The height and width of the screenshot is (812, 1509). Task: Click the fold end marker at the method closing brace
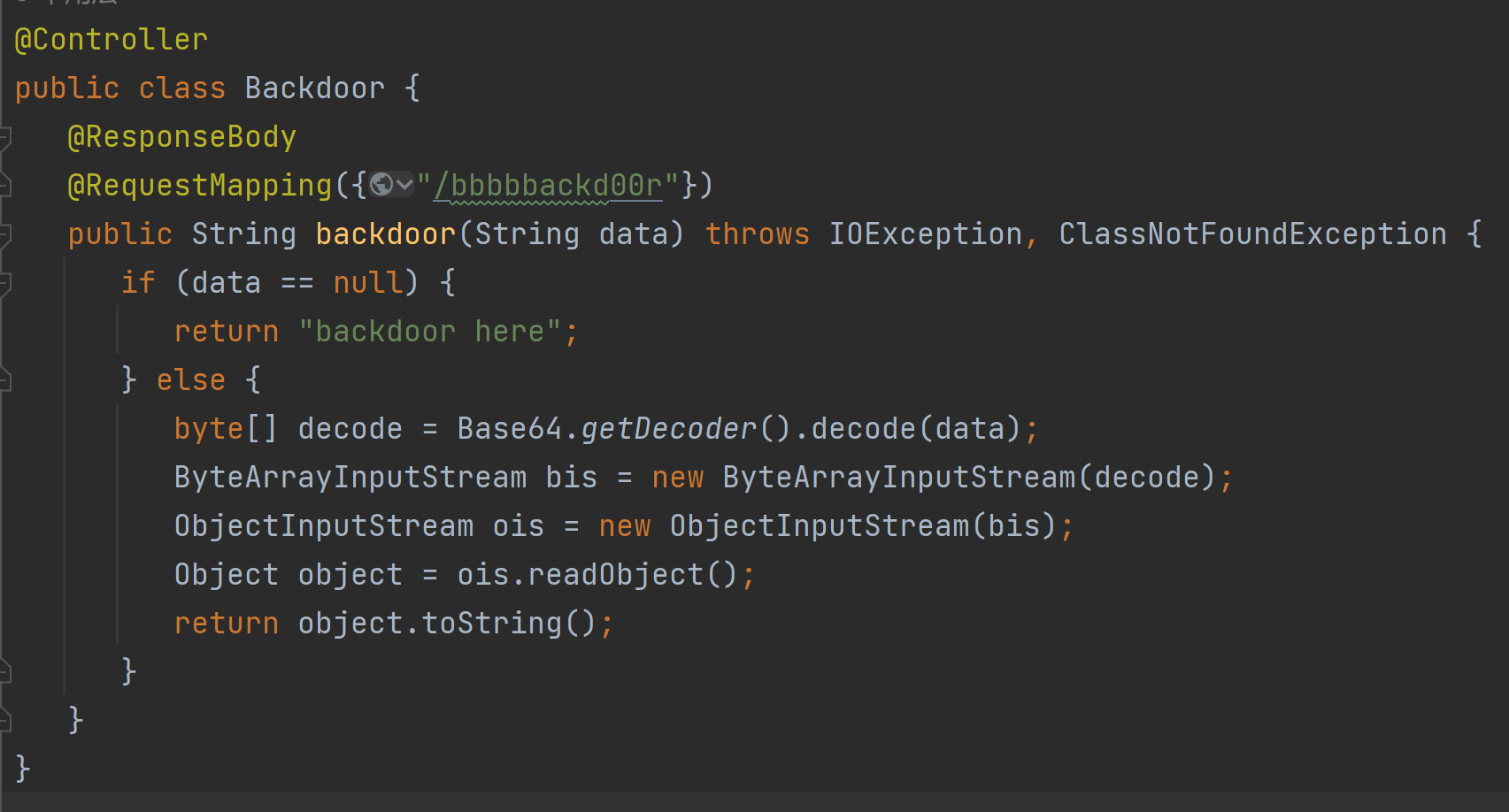[x=4, y=721]
